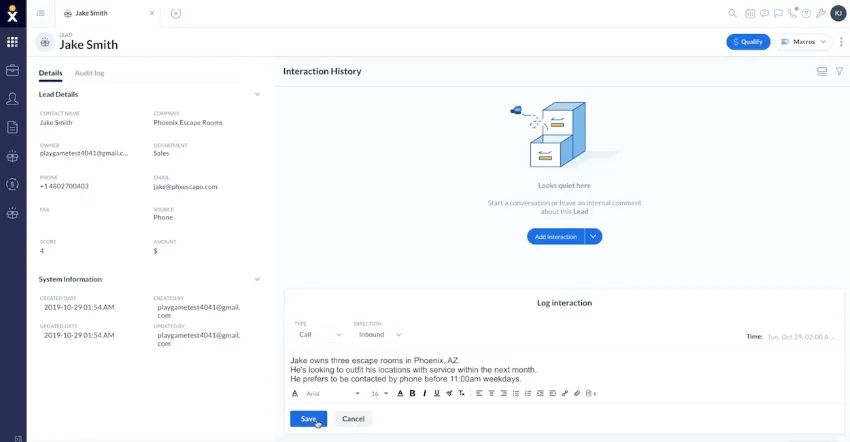Open the font size 16 dropdown
Screen dimensions: 850x442
(379, 393)
